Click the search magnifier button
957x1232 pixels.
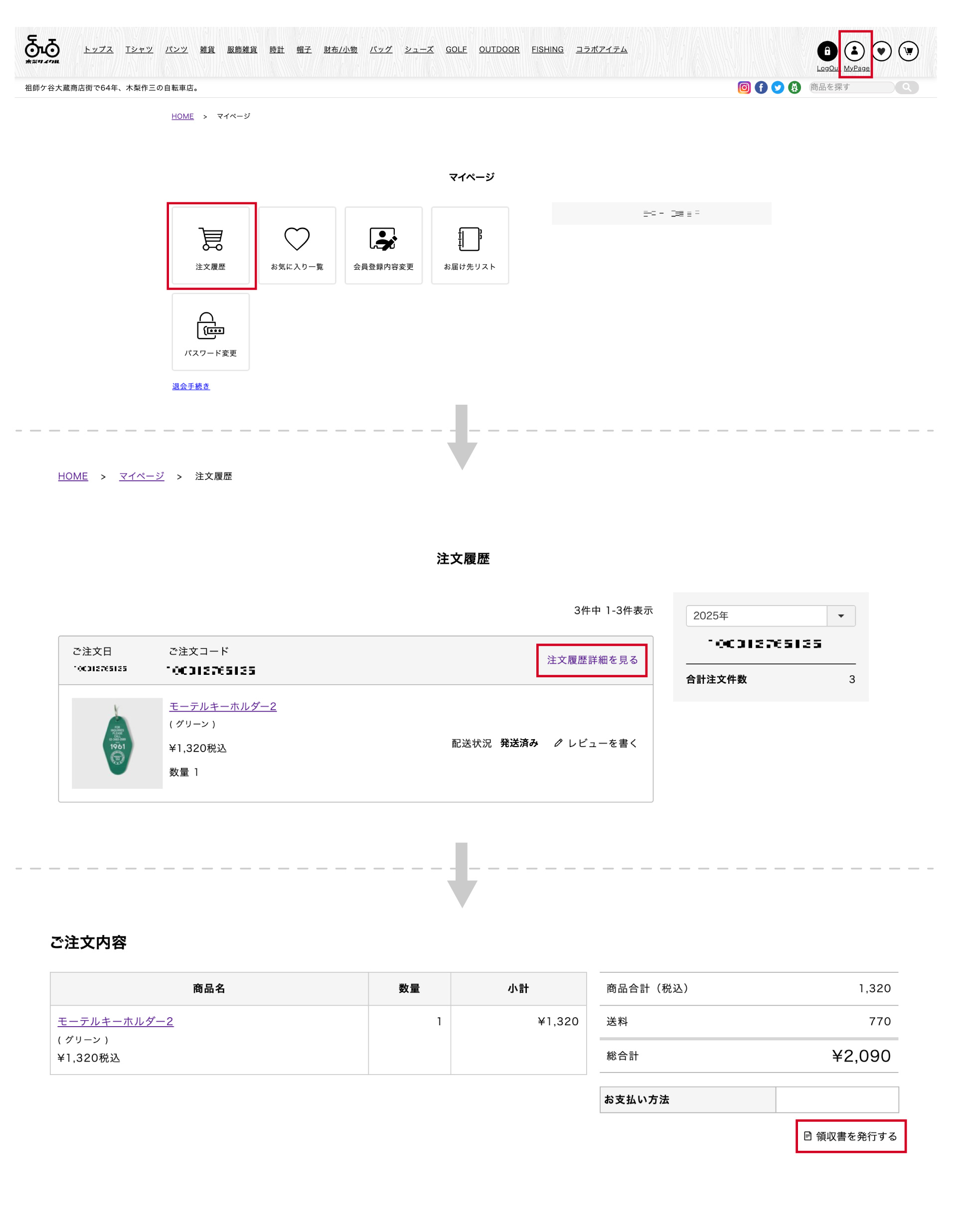906,87
